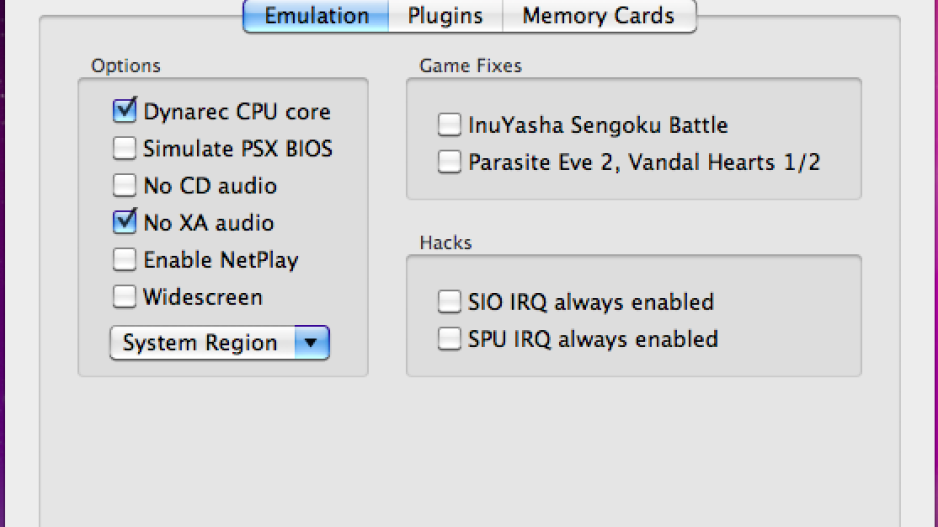Screen dimensions: 938x527
Task: Expand the System Region blue dropdown arrow
Action: coord(312,343)
